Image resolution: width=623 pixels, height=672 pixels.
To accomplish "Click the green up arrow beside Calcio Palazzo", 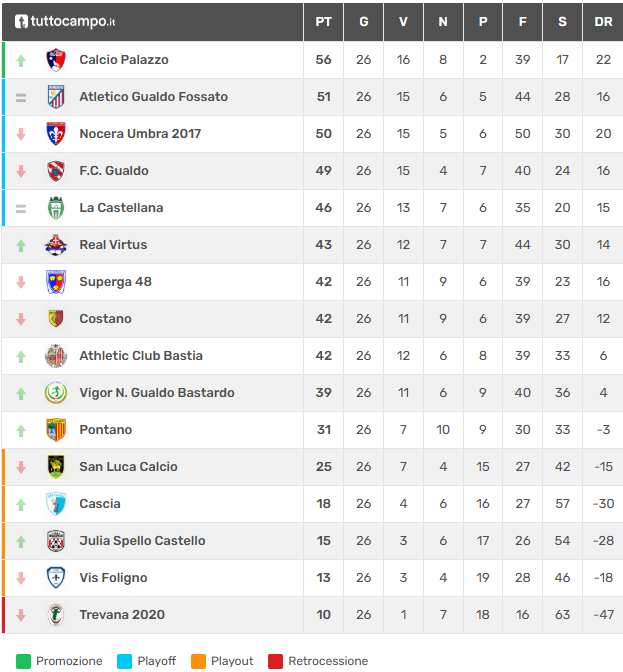I will coord(21,60).
